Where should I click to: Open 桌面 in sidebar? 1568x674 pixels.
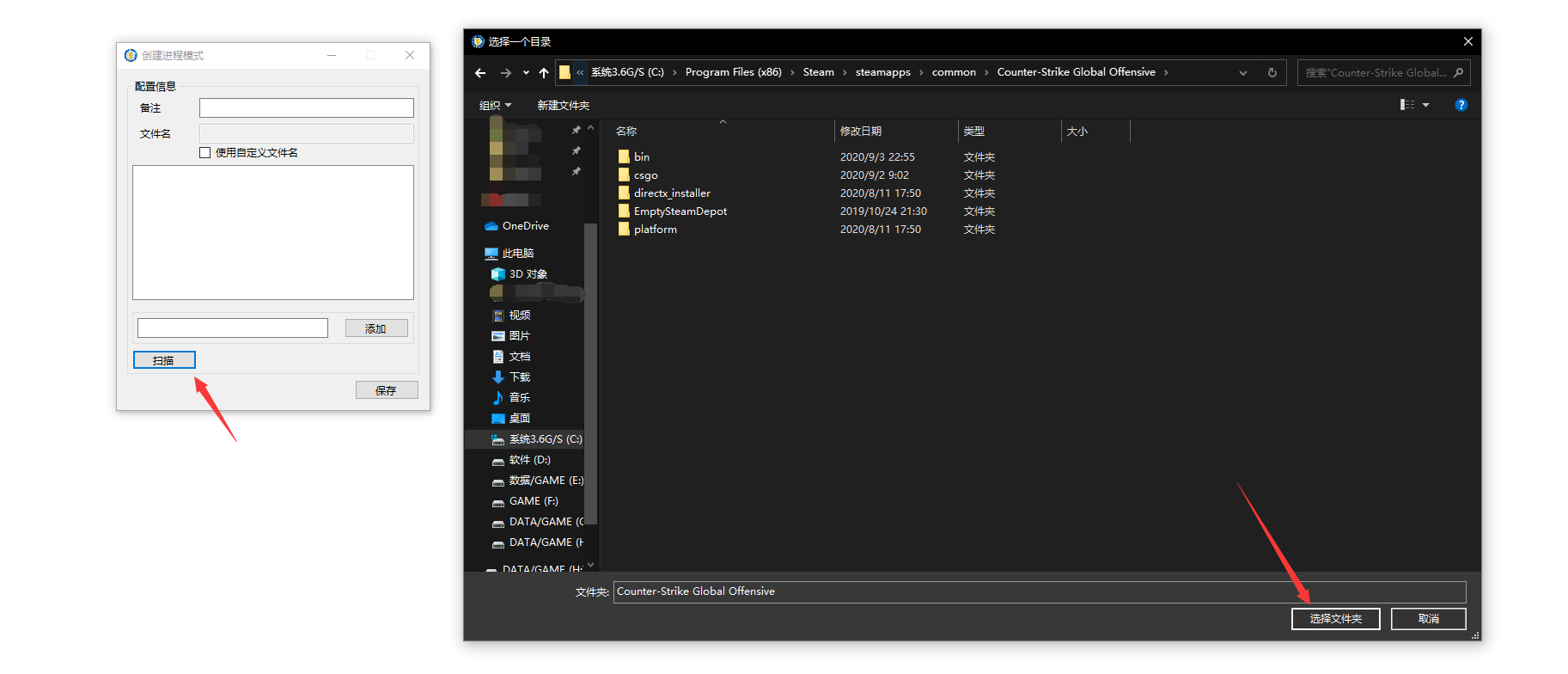point(519,419)
